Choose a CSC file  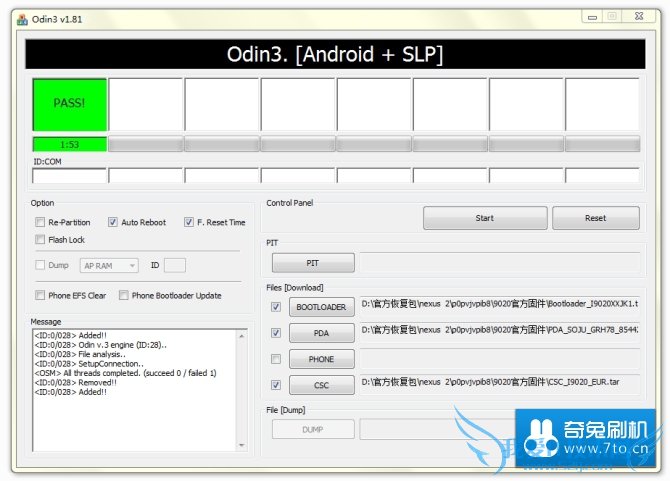pyautogui.click(x=322, y=385)
